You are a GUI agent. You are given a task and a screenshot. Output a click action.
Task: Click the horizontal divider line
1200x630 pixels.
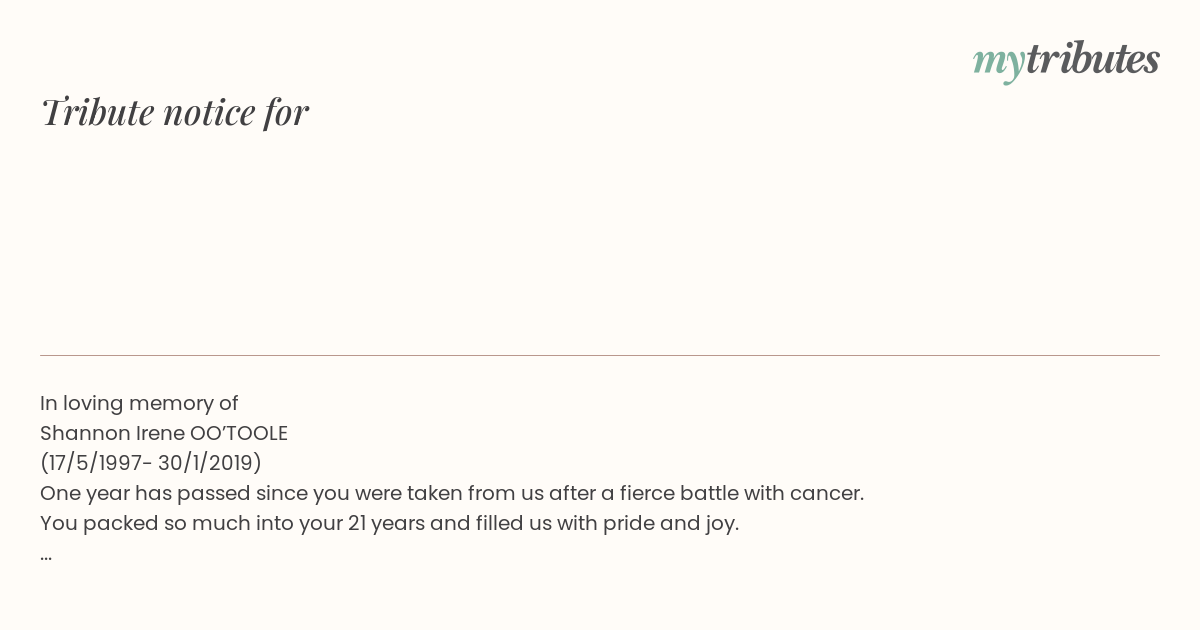coord(600,355)
